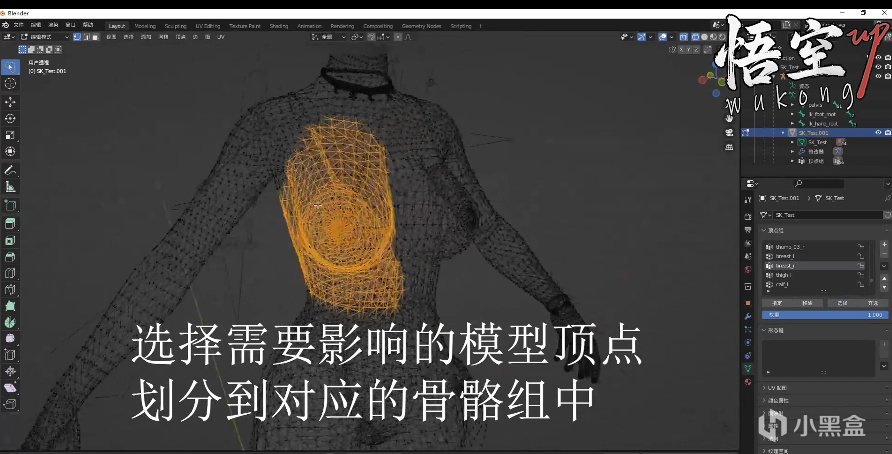Expand the SK_Test.001 outliner row
892x454 pixels.
[783, 133]
